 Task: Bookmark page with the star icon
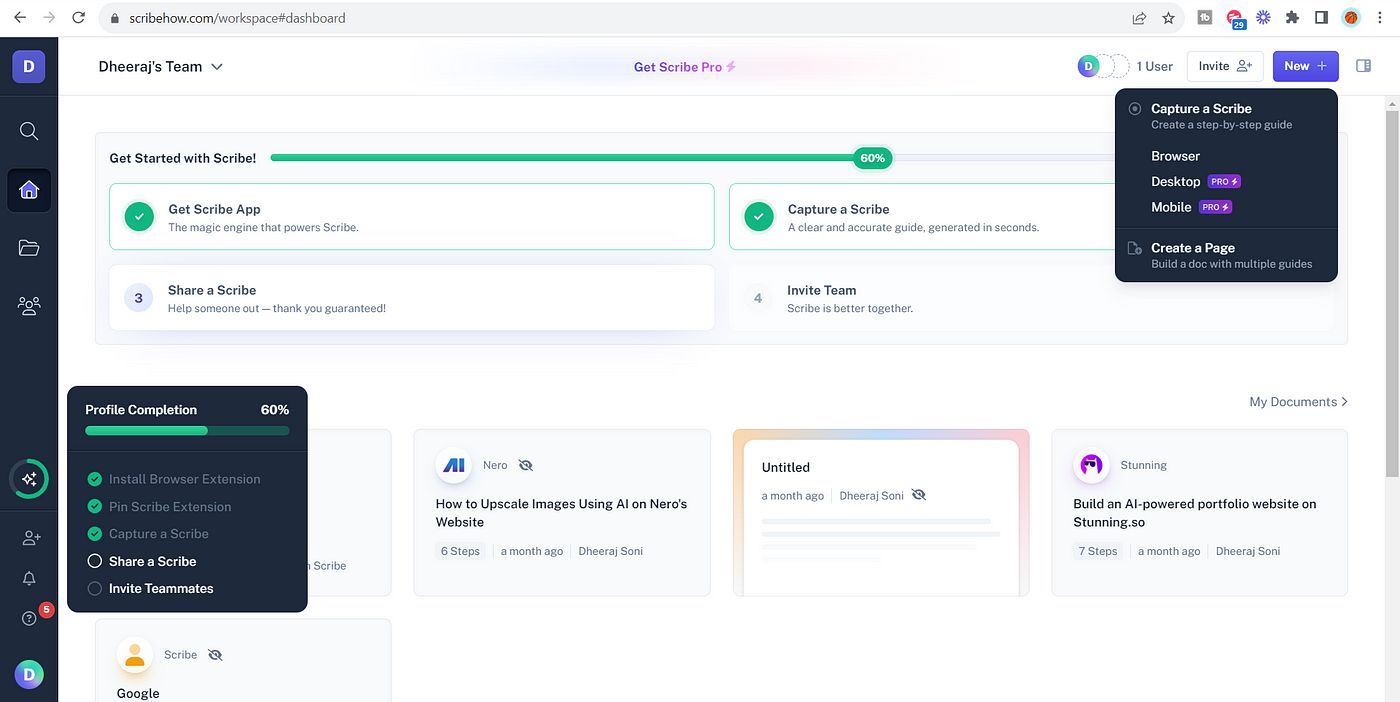pos(1168,18)
